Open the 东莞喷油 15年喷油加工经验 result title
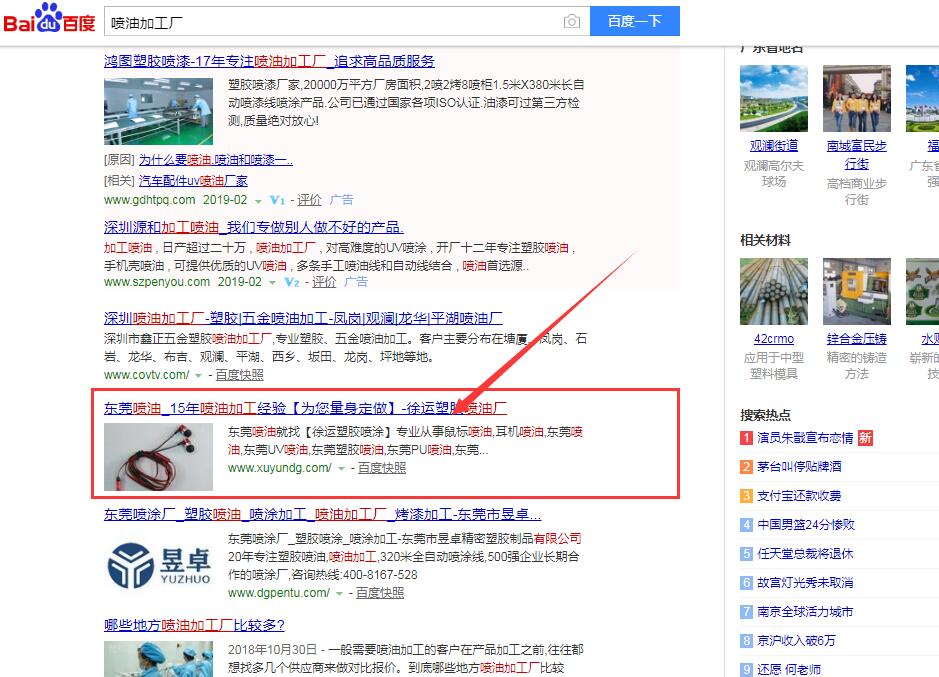This screenshot has width=939, height=677. (x=305, y=408)
